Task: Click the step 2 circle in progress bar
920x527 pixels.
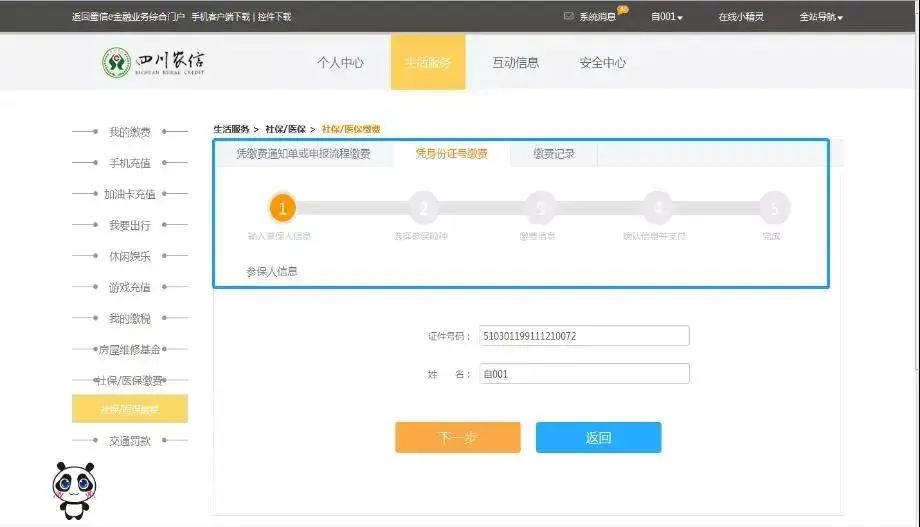Action: click(423, 208)
